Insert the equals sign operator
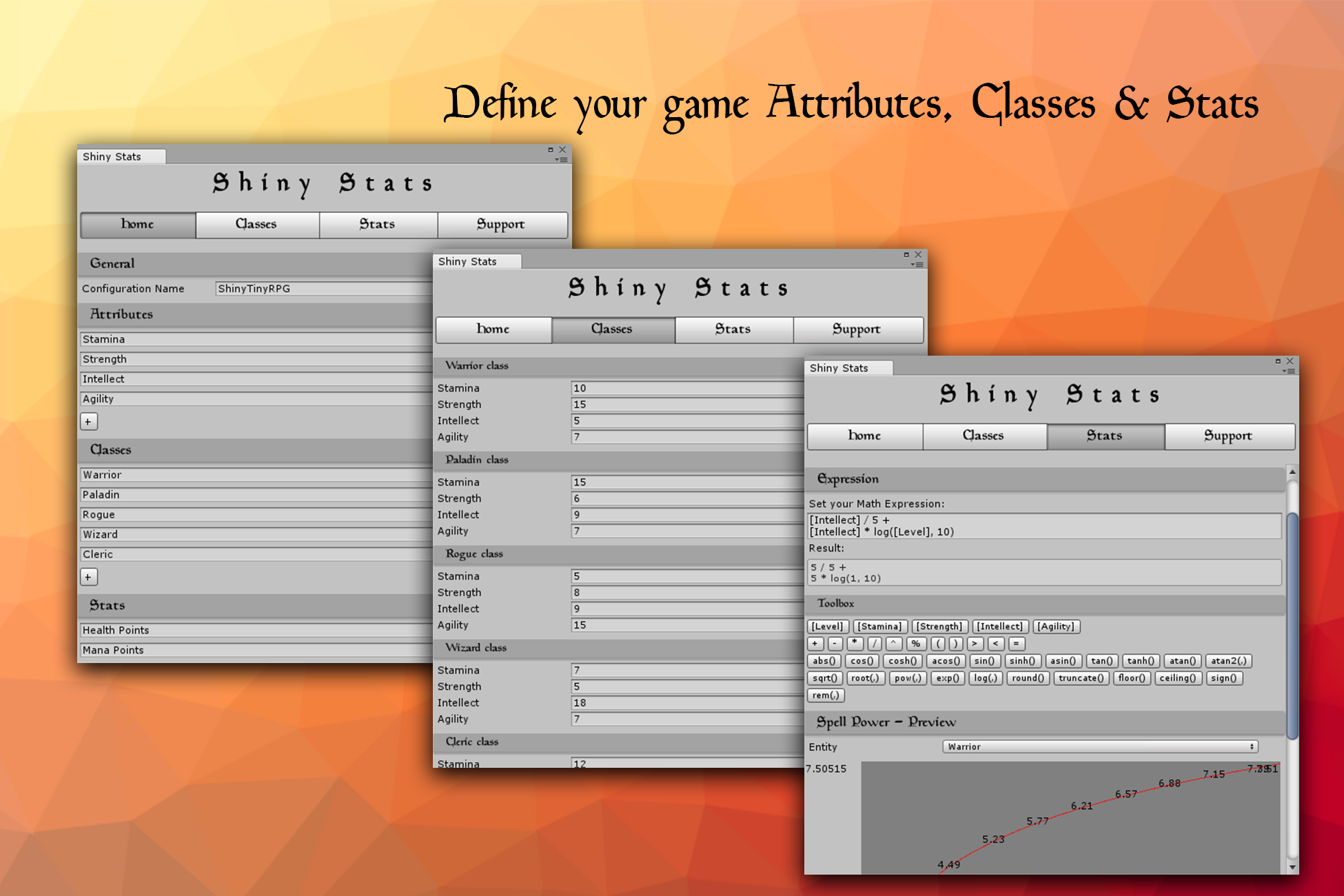1344x896 pixels. 1016,644
